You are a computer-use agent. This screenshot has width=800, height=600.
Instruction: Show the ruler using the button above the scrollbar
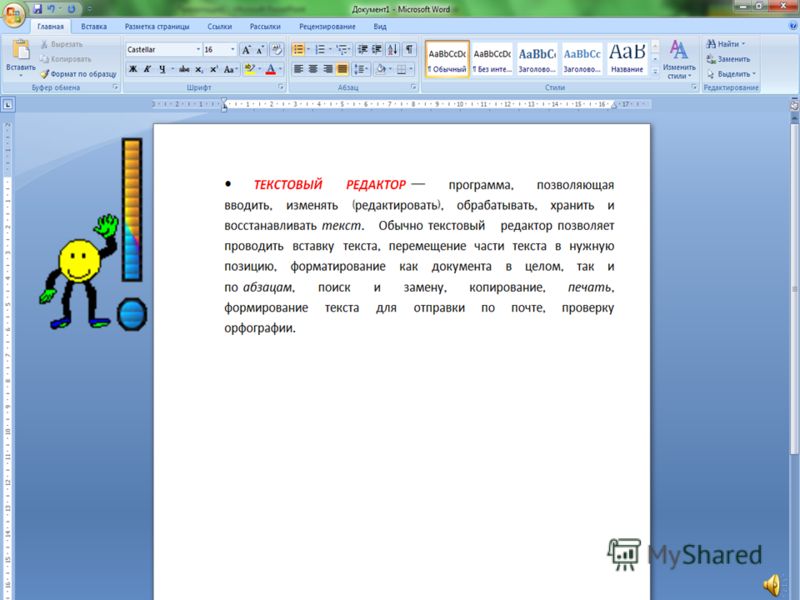[794, 106]
